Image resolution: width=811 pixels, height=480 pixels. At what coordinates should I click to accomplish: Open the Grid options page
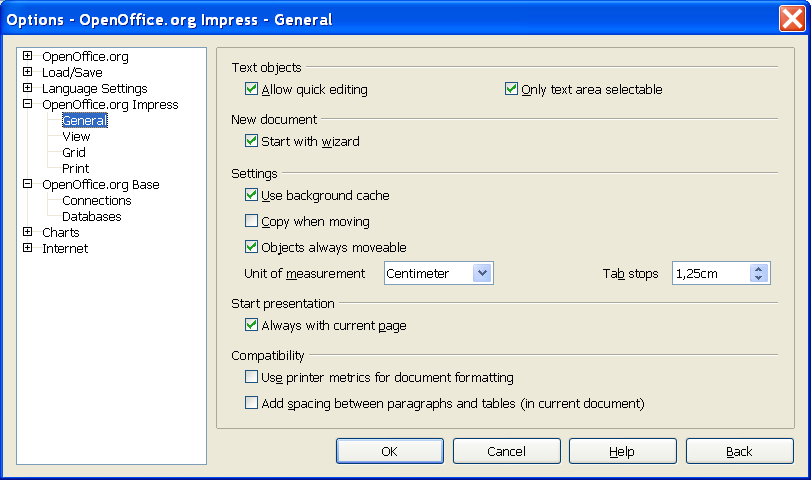click(74, 153)
